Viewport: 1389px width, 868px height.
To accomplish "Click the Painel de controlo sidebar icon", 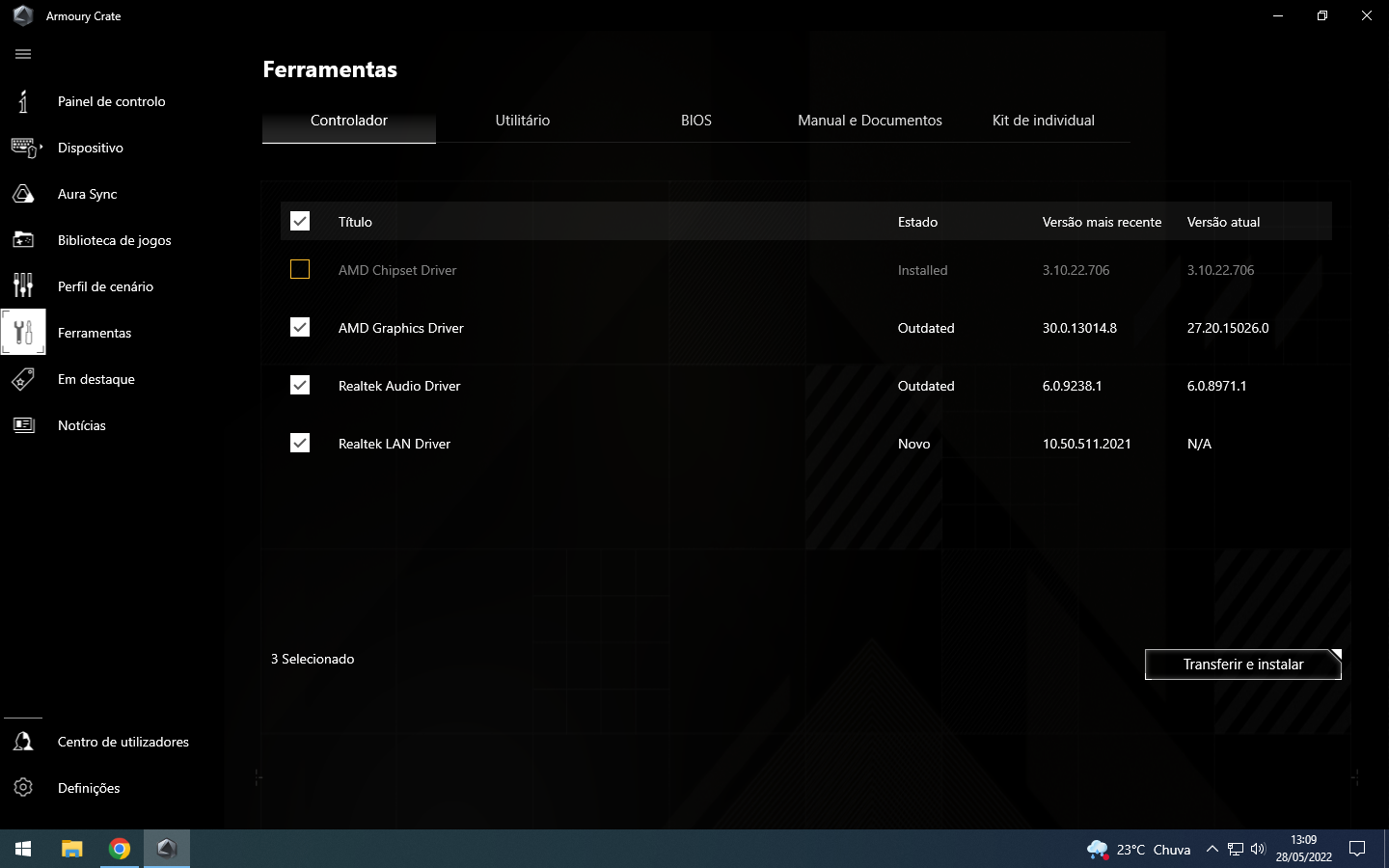I will pyautogui.click(x=23, y=101).
